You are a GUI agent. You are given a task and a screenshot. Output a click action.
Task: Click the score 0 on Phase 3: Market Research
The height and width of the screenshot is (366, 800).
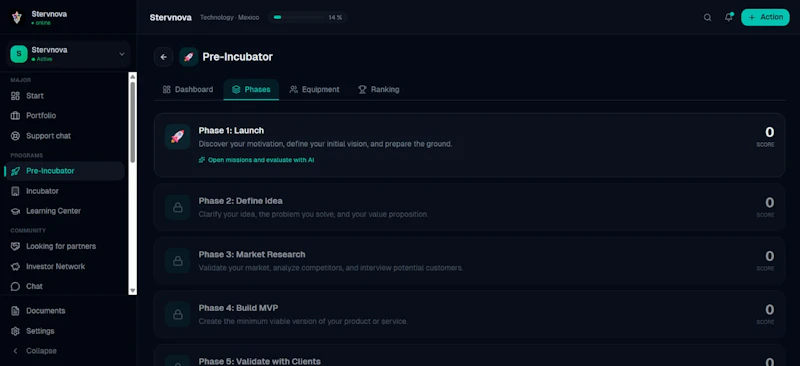click(769, 256)
